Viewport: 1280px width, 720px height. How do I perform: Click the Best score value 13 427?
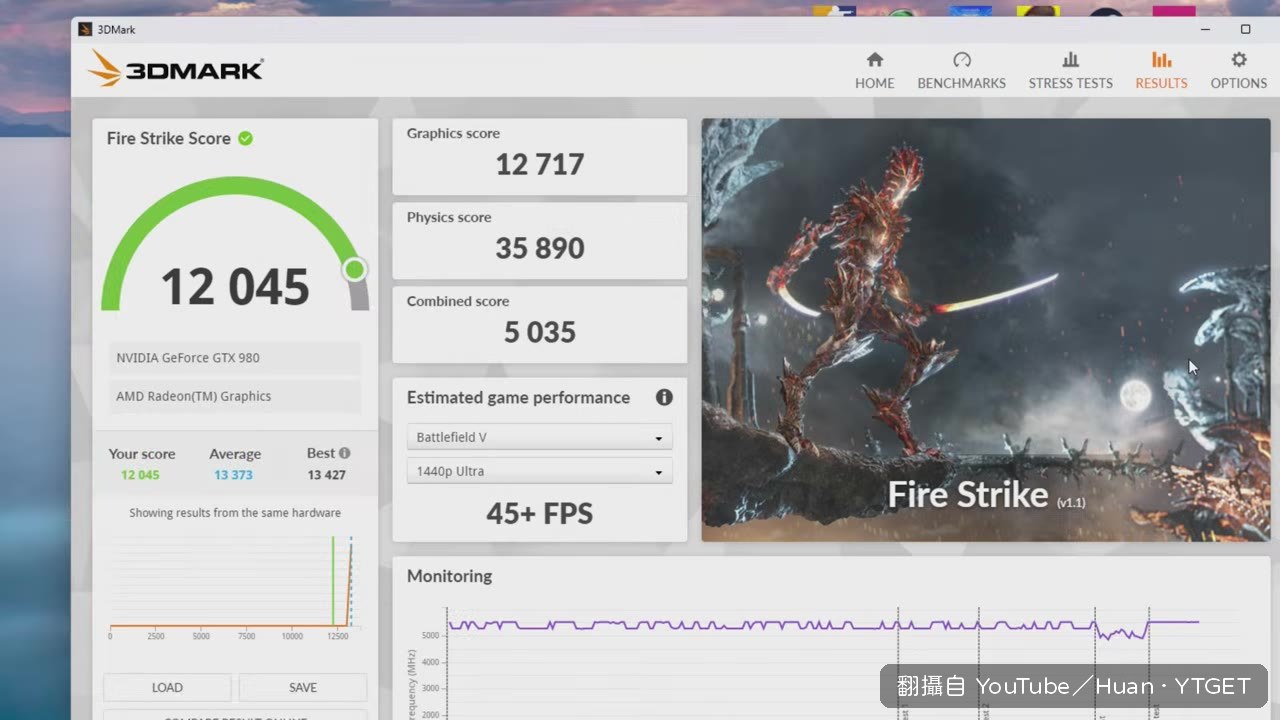(x=327, y=475)
